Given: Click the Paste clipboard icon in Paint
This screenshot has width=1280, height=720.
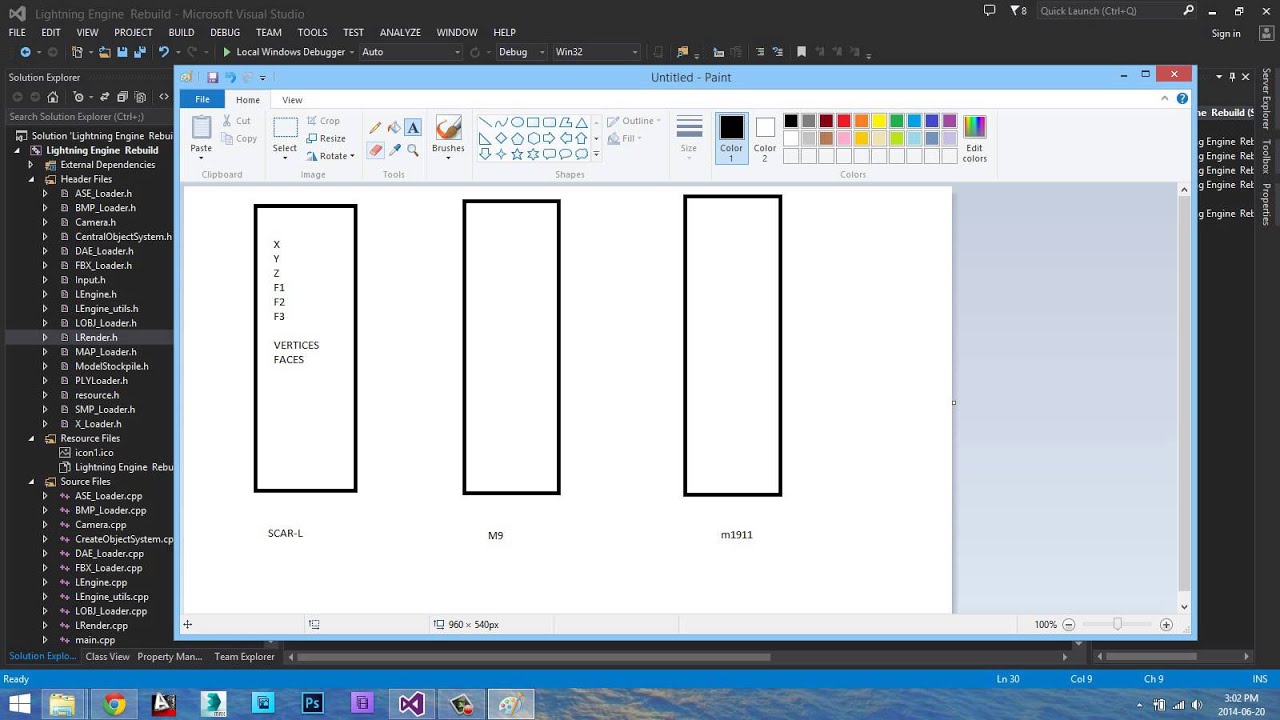Looking at the screenshot, I should (x=201, y=128).
